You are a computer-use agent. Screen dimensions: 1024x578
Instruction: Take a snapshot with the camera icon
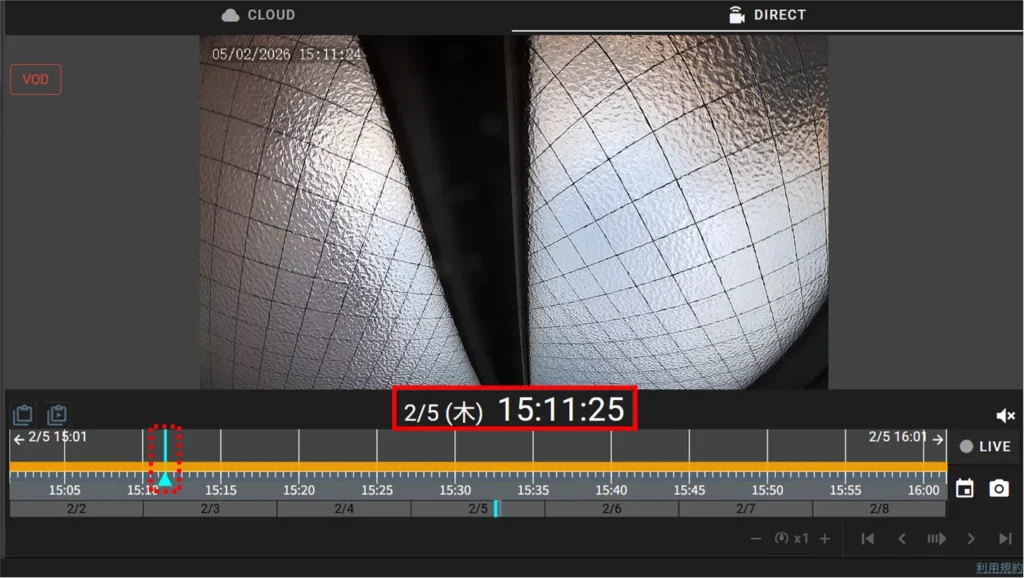(999, 489)
